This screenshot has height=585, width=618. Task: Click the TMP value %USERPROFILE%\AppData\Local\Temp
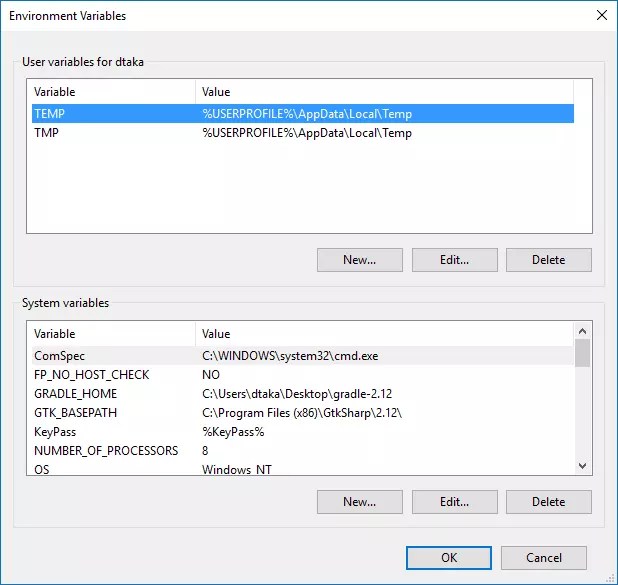(307, 133)
